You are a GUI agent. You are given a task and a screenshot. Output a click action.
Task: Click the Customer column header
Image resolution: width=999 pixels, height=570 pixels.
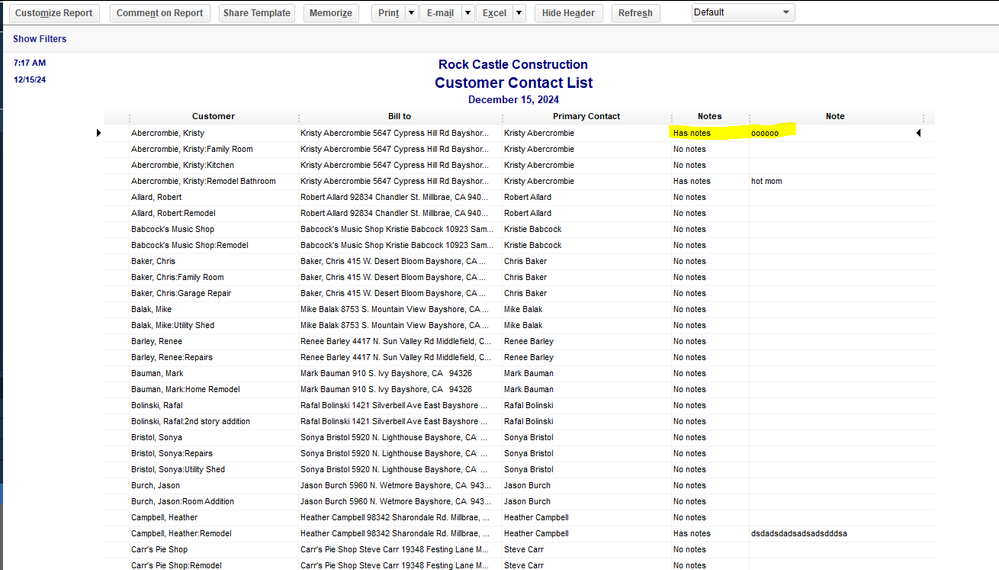[213, 117]
